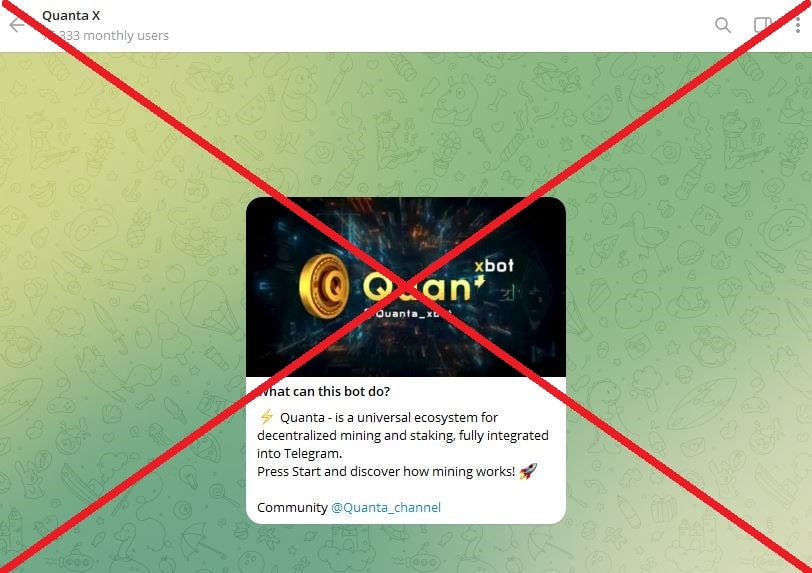Image resolution: width=812 pixels, height=573 pixels.
Task: Click the rocket emoji after mining works
Action: click(528, 471)
